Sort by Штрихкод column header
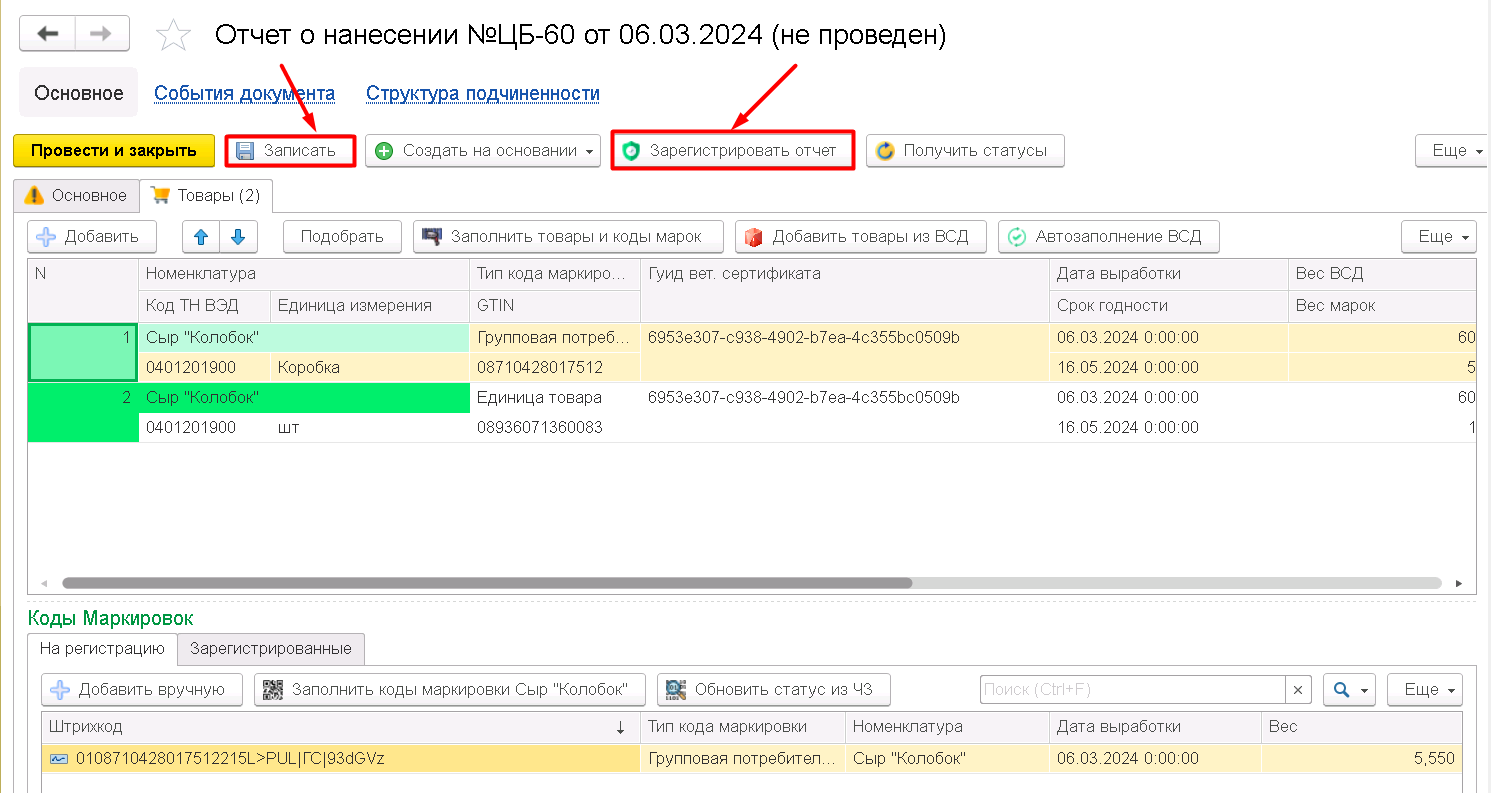This screenshot has height=793, width=1491. 340,727
